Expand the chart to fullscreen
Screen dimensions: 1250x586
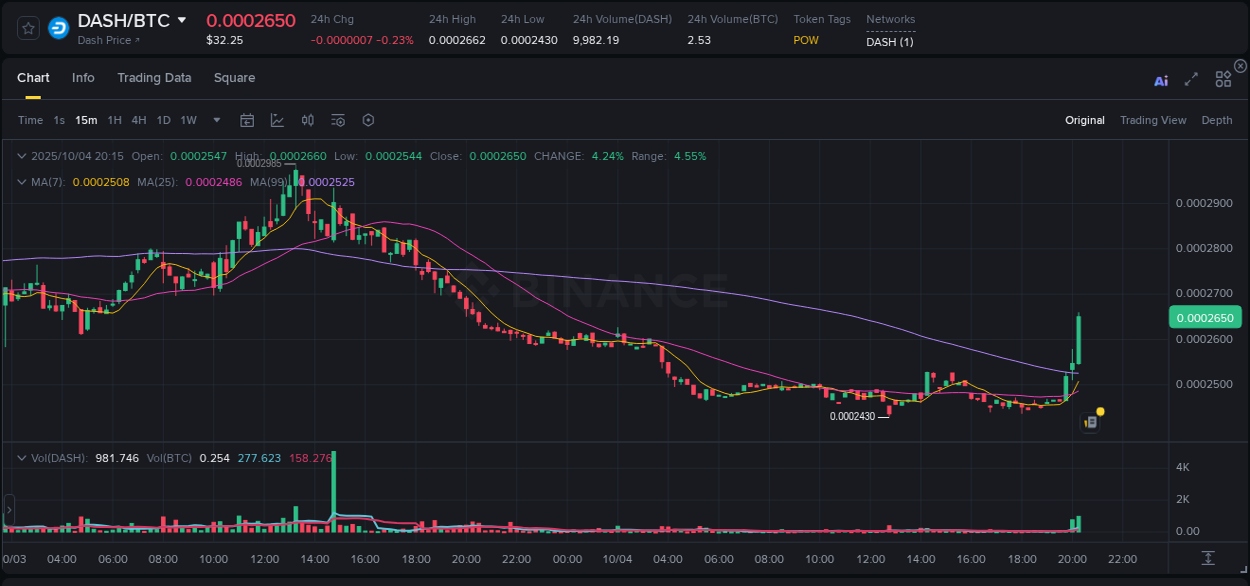1191,80
